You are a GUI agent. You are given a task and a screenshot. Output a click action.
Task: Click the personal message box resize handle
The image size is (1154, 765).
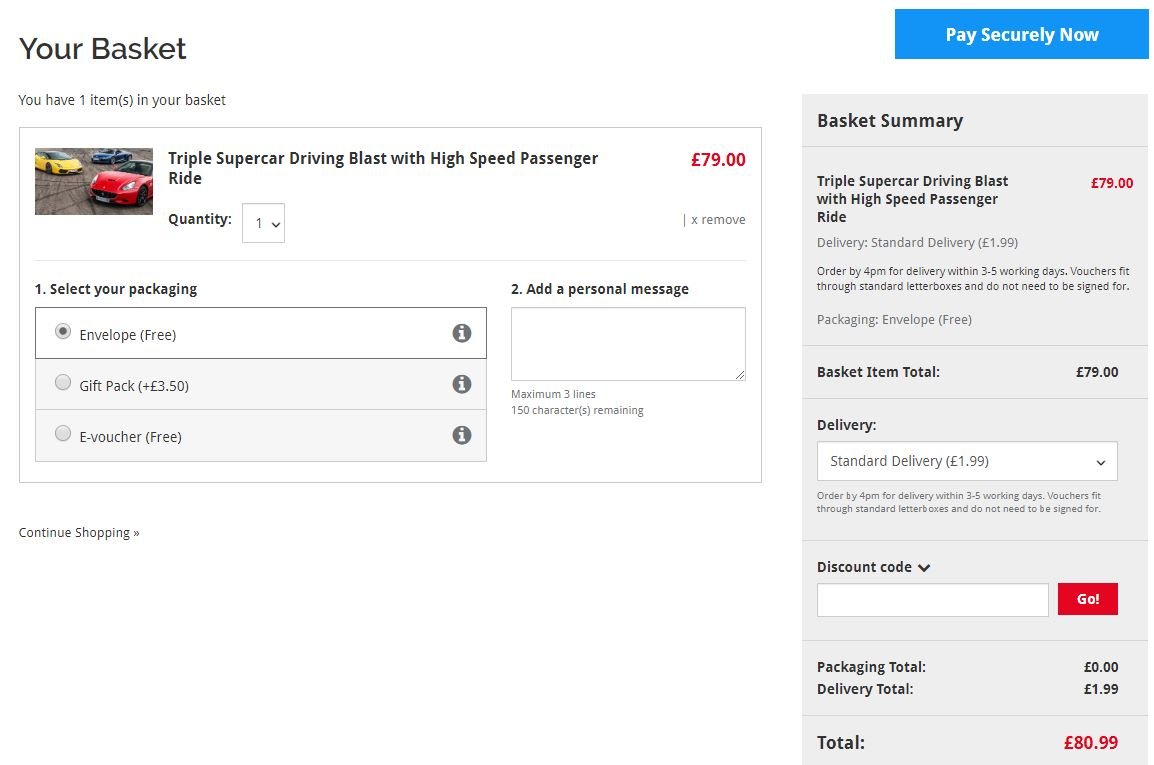point(740,375)
